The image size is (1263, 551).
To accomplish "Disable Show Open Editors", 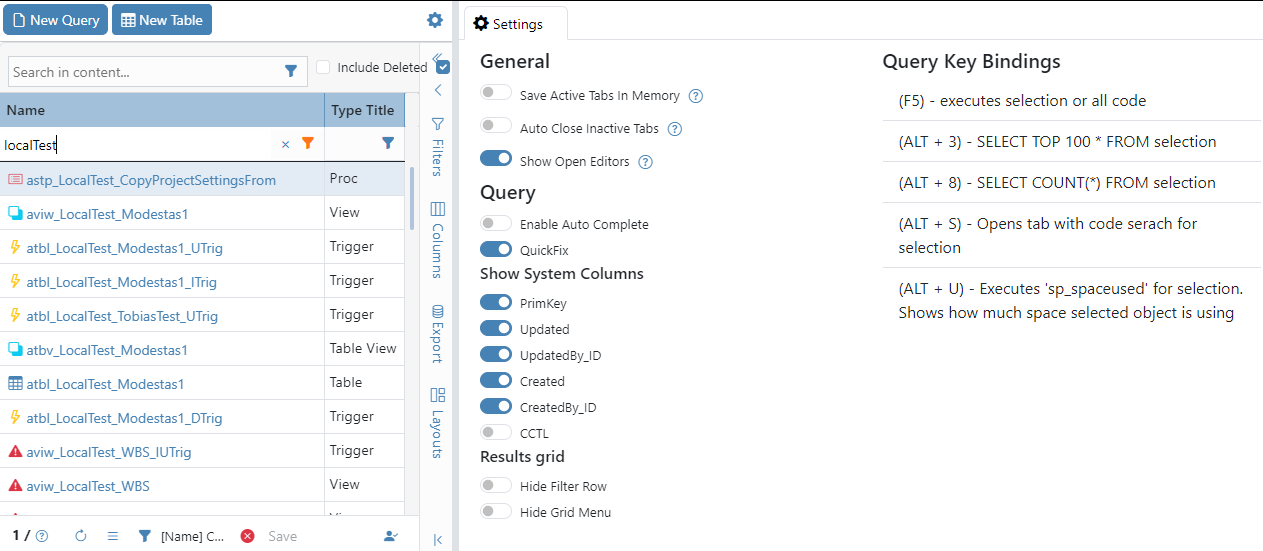I will tap(496, 159).
